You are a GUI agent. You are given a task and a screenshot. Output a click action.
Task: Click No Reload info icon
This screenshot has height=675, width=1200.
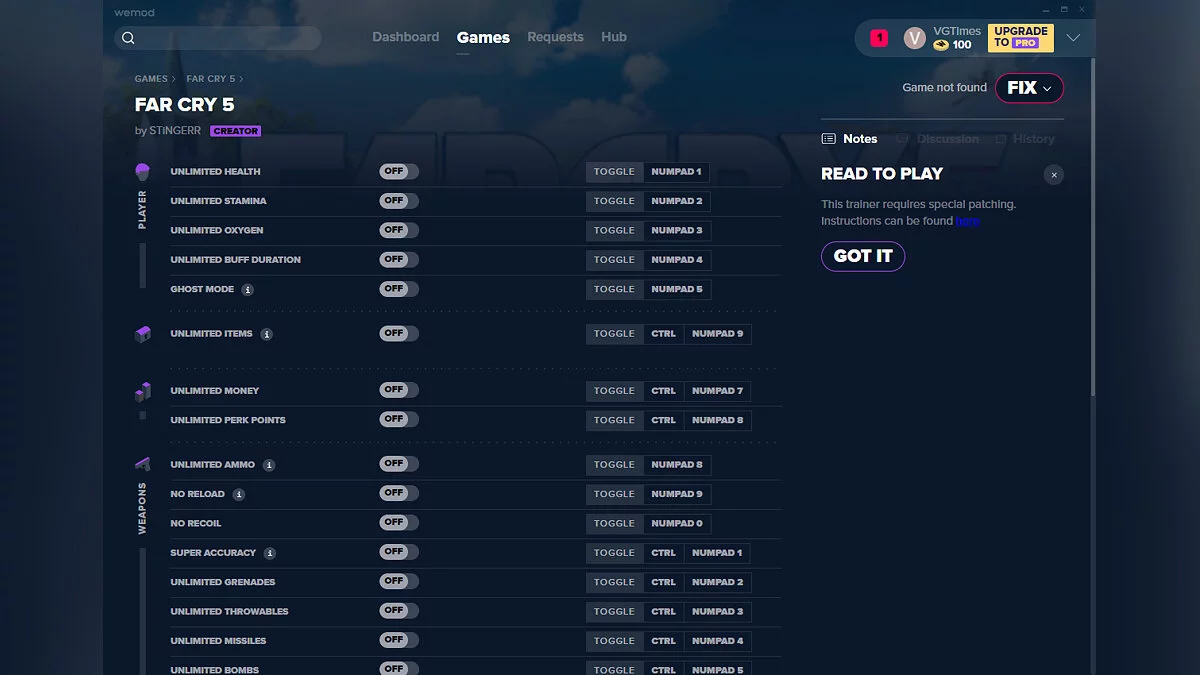239,494
